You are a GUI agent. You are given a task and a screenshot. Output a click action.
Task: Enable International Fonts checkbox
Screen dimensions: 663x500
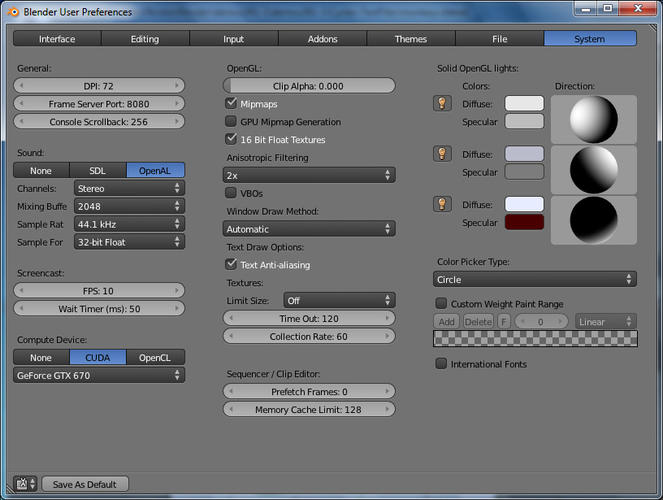[x=441, y=363]
